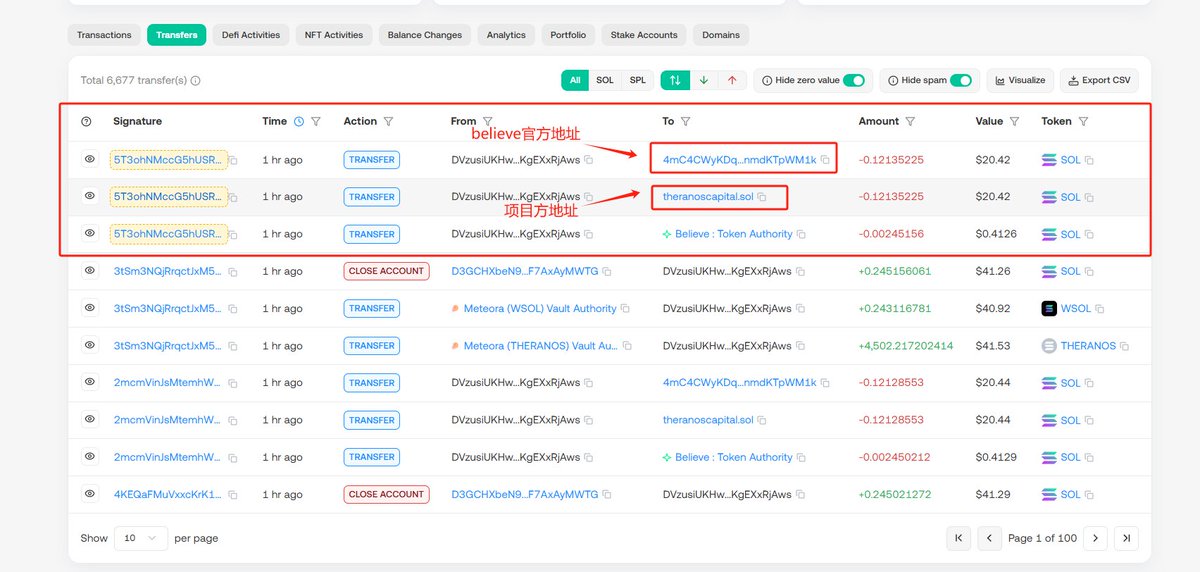This screenshot has height=572, width=1200.
Task: Copy the theranoscapital.sol address in the 5T3ohN row
Action: 762,197
